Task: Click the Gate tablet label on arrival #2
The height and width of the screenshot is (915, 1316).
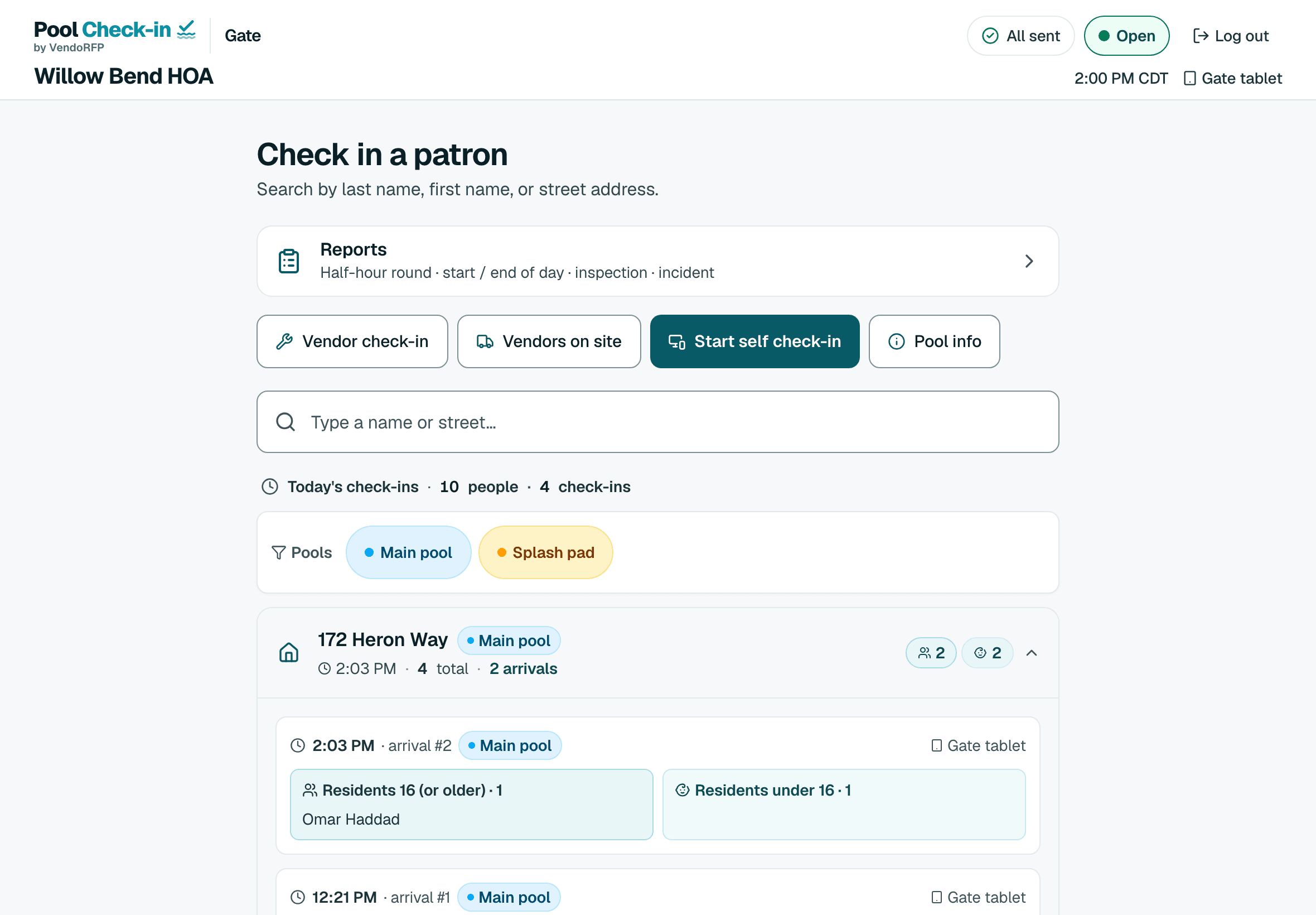Action: click(x=979, y=746)
